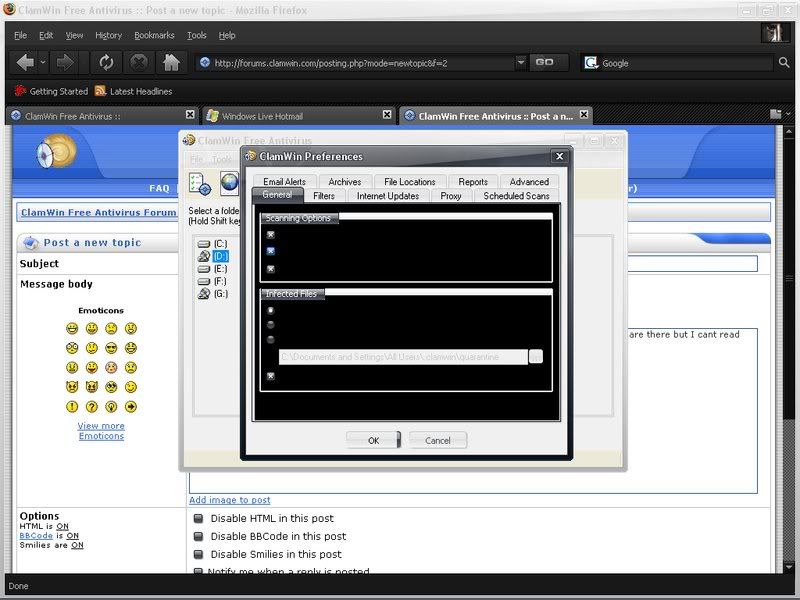Toggle third Scanning Options checkbox
800x600 pixels.
(271, 269)
